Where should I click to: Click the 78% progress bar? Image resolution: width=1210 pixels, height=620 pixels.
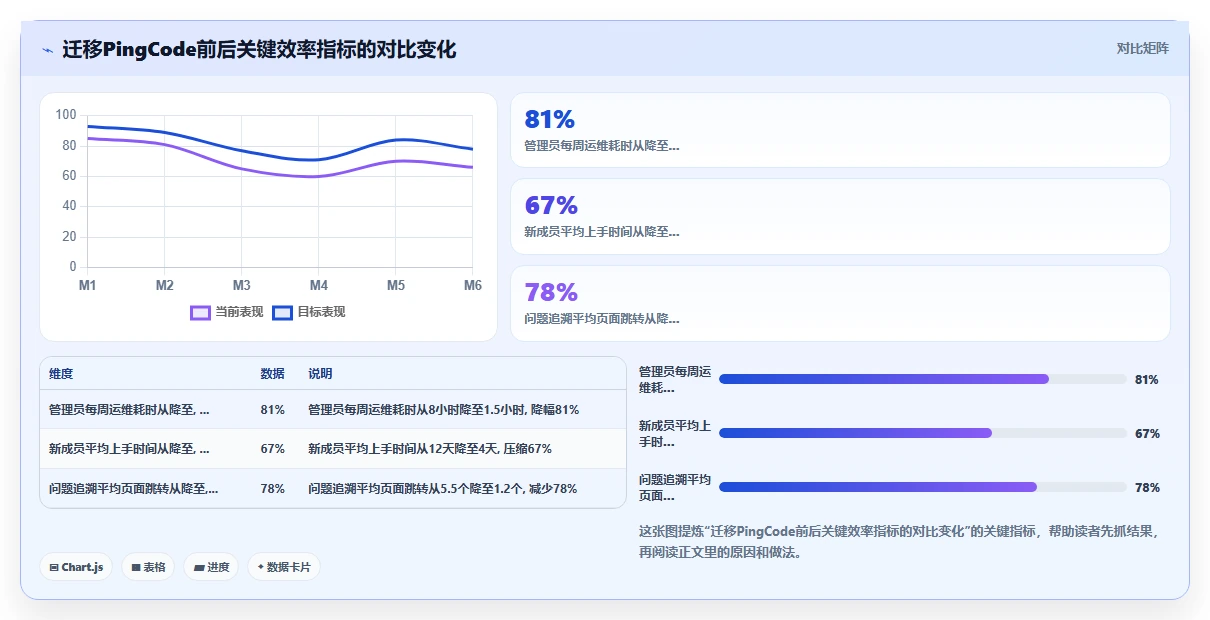(923, 487)
